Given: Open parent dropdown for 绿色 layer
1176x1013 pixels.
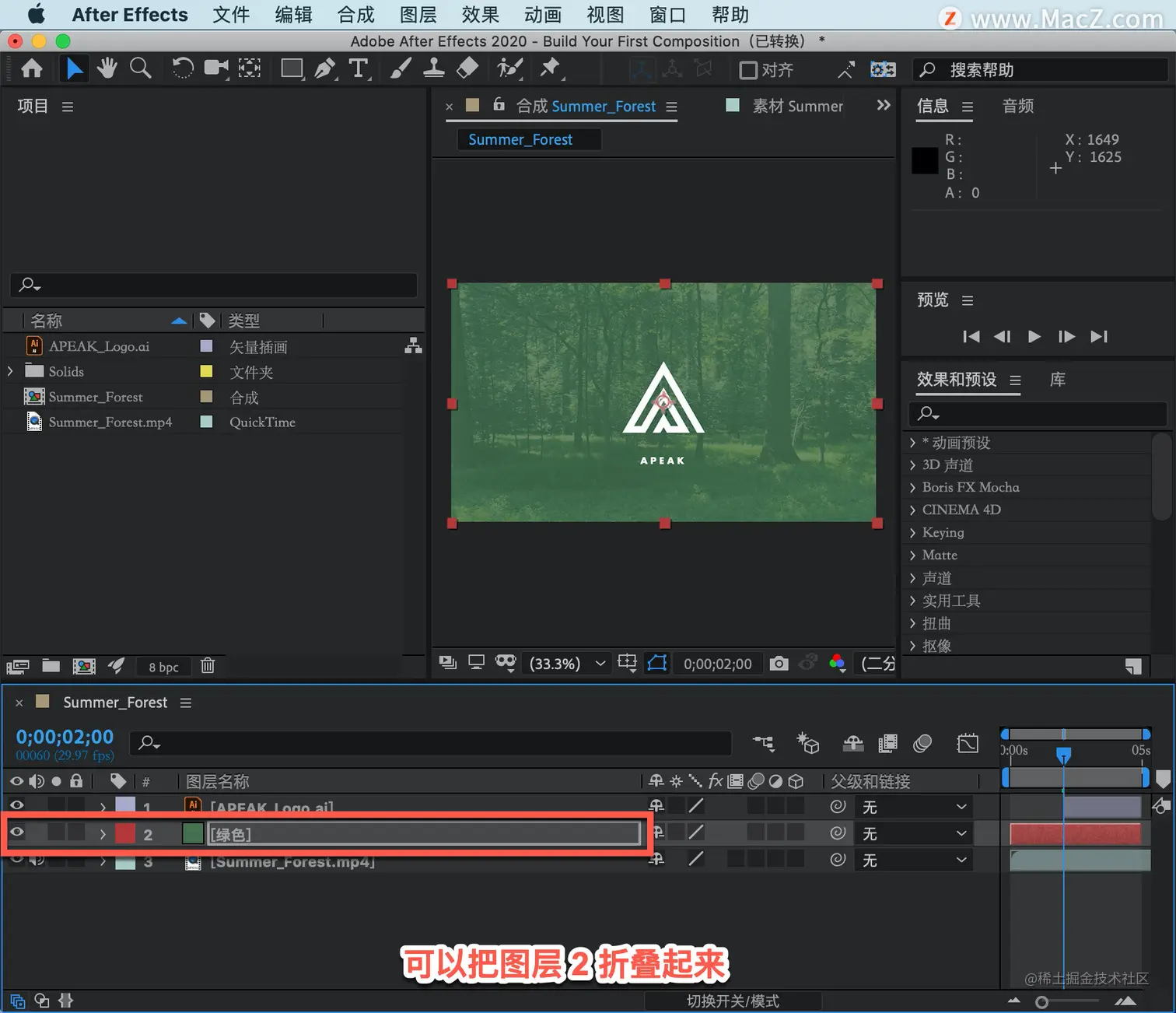Looking at the screenshot, I should tap(913, 834).
